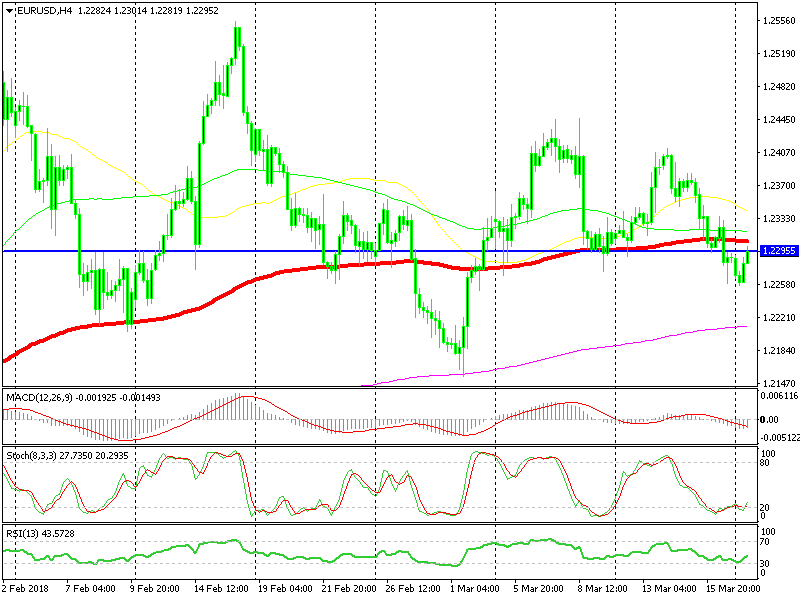Viewport: 800px width, 600px height.
Task: Click the RSI 70 level label
Action: tap(764, 541)
